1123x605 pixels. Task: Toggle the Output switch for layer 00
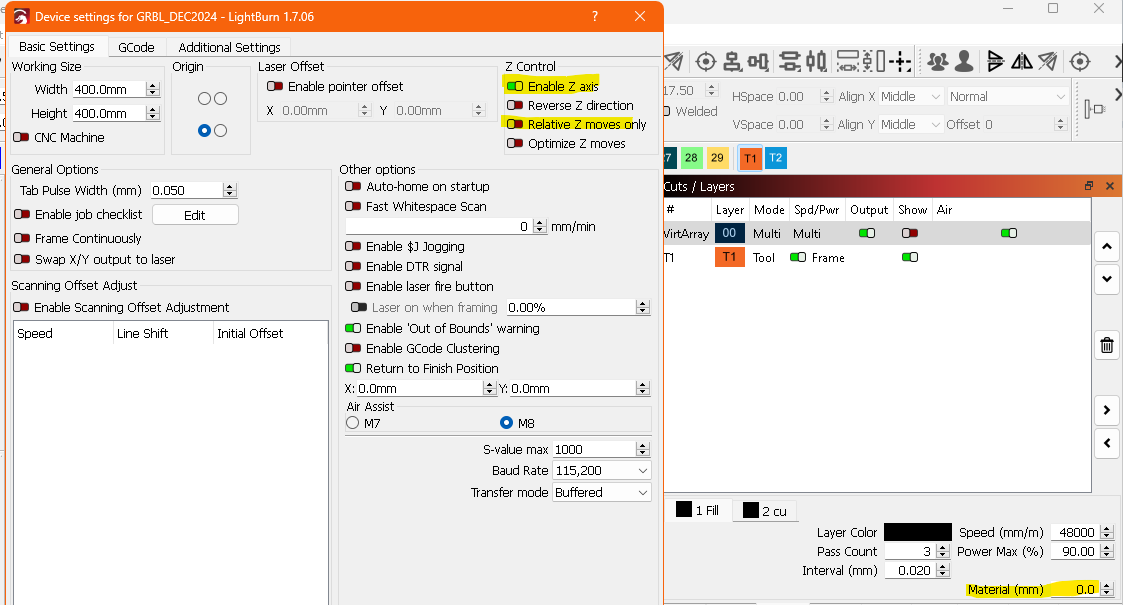click(x=867, y=233)
